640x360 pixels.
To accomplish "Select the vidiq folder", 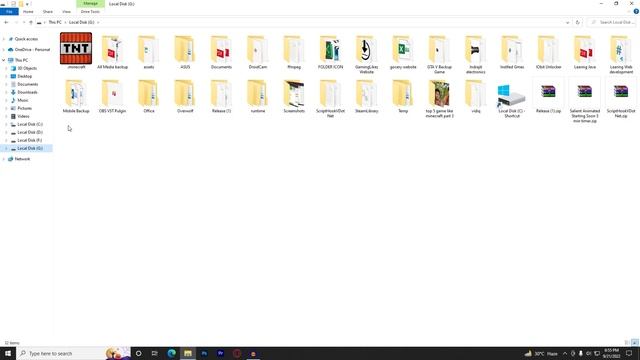I will pyautogui.click(x=476, y=96).
